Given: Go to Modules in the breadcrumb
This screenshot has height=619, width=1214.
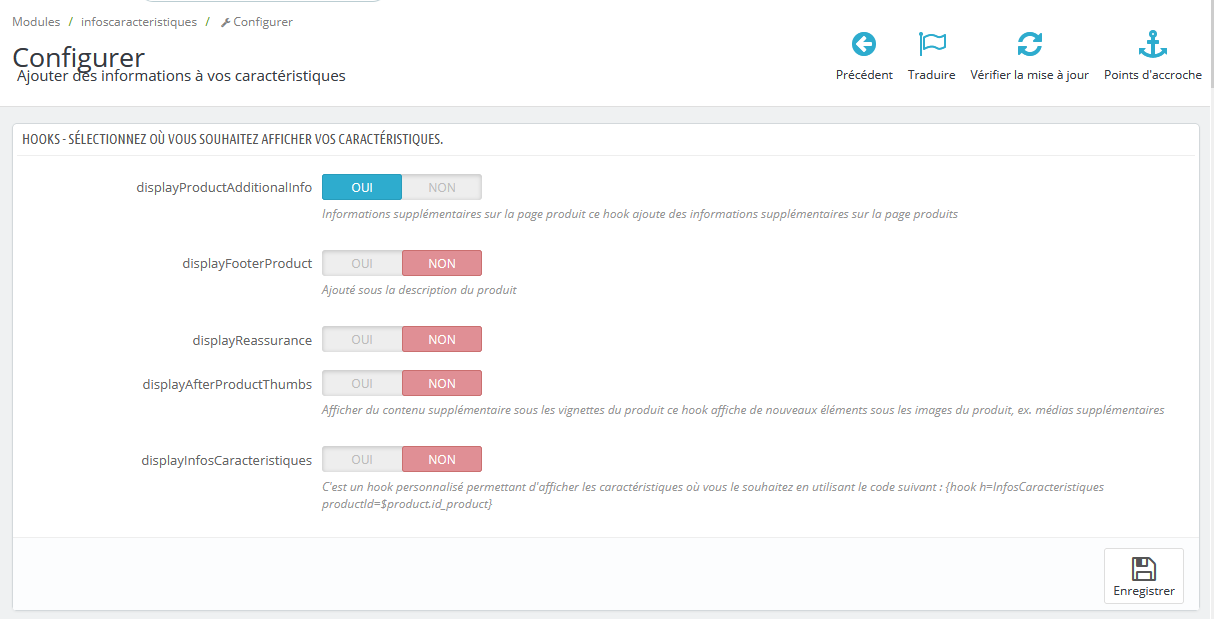Looking at the screenshot, I should [36, 22].
